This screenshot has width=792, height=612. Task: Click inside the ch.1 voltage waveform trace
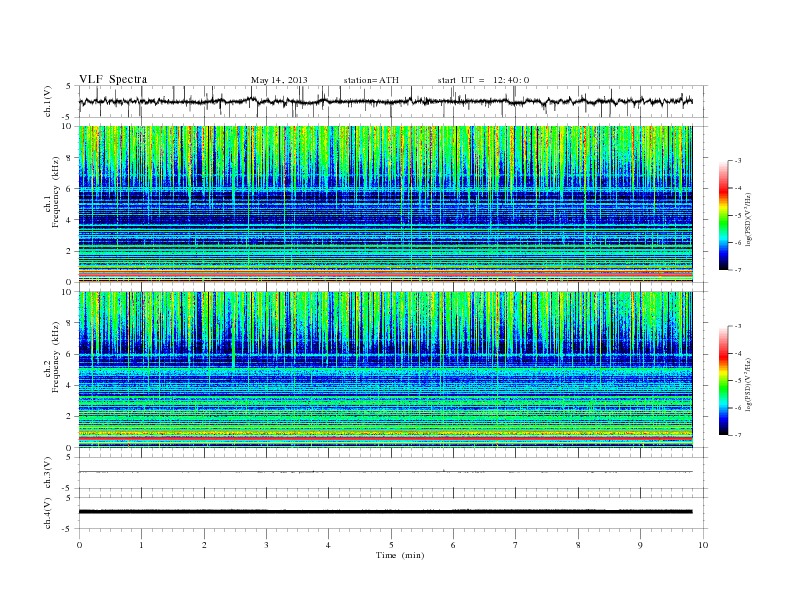pos(385,101)
